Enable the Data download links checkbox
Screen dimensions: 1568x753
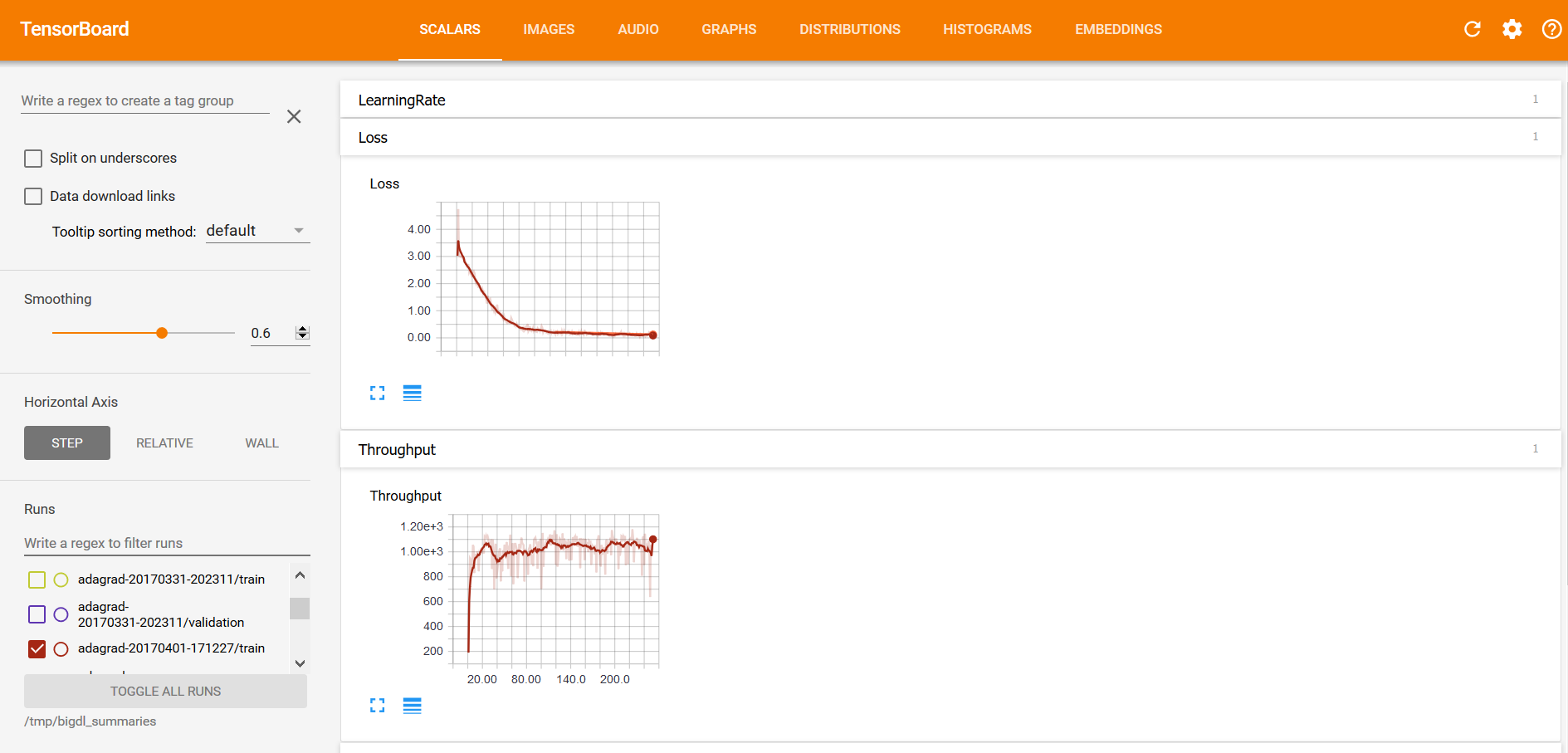tap(33, 197)
